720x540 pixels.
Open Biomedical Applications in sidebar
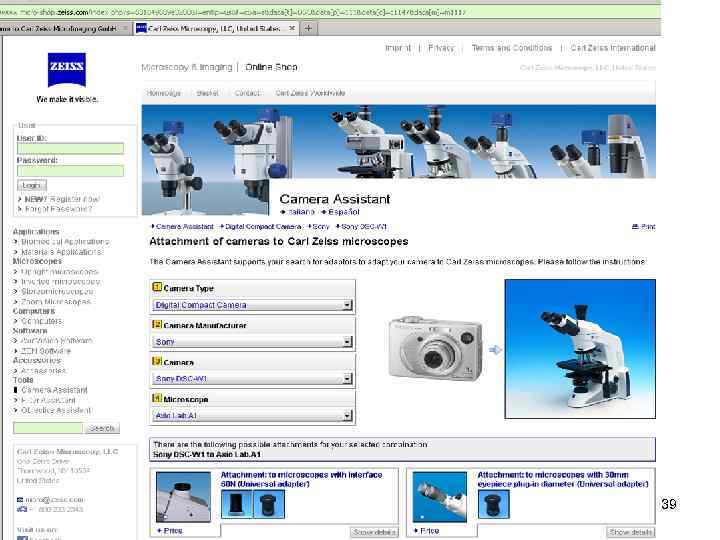(65, 242)
